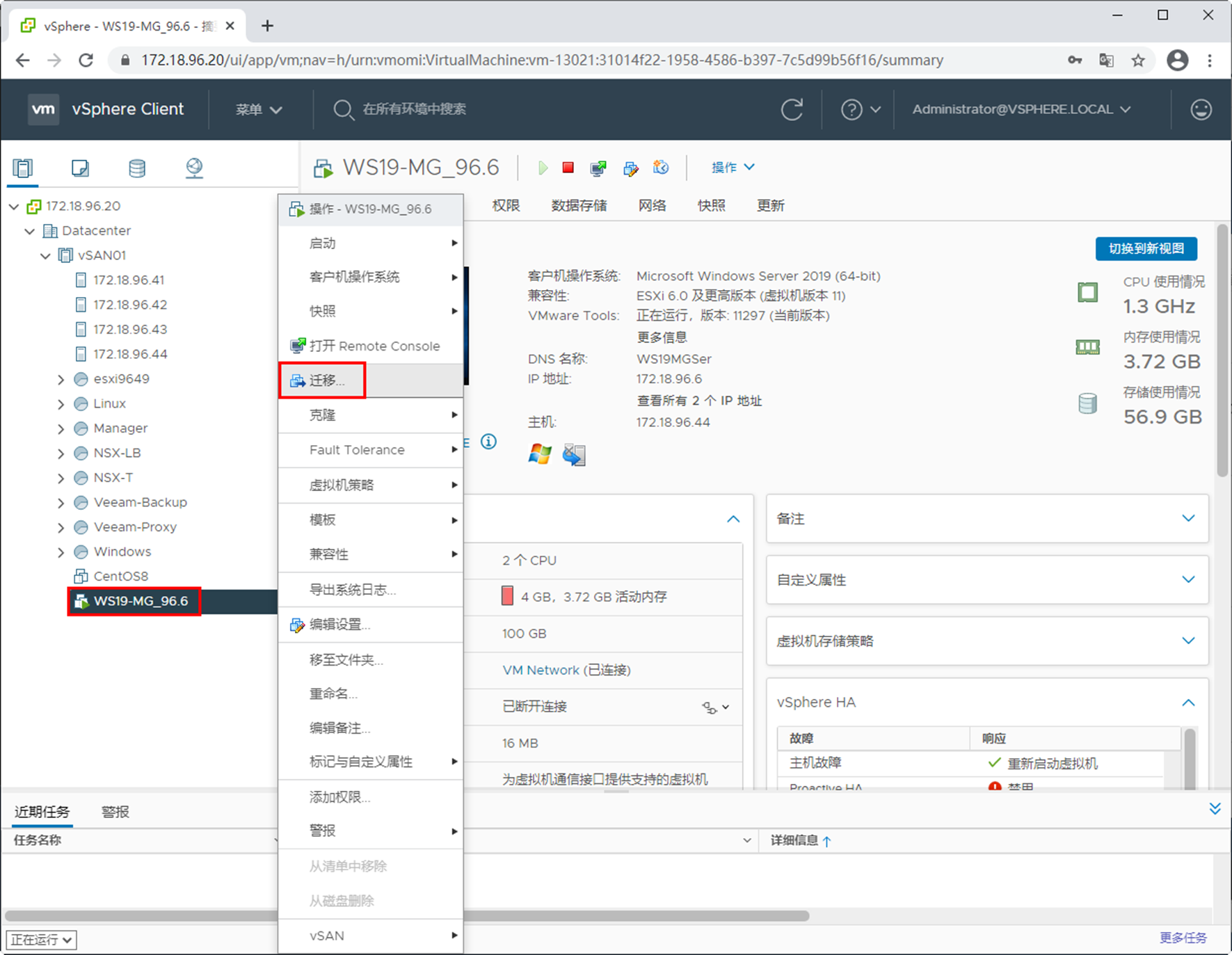Click 查看所有 2 个 IP 地址 link
Image resolution: width=1232 pixels, height=955 pixels.
coord(699,401)
